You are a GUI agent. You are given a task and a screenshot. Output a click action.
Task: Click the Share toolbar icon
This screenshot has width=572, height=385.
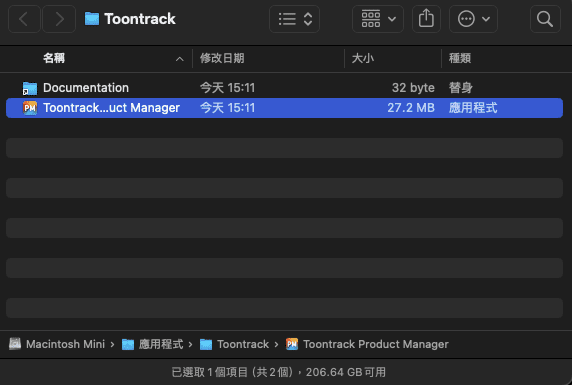[x=426, y=19]
